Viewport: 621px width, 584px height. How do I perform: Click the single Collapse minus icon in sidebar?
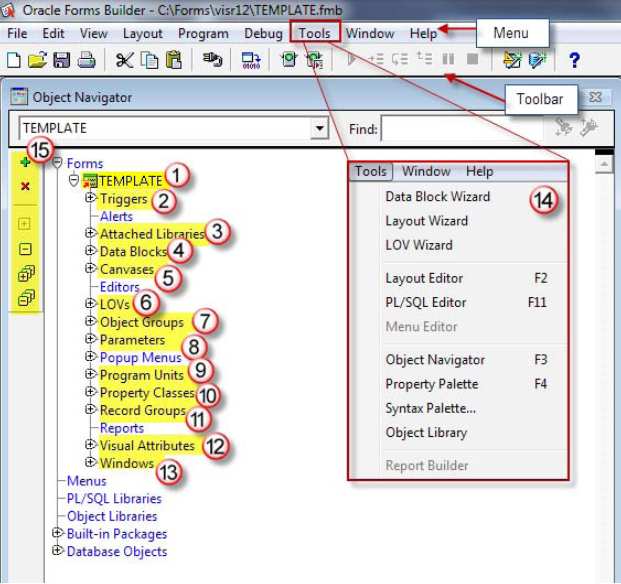coord(25,249)
